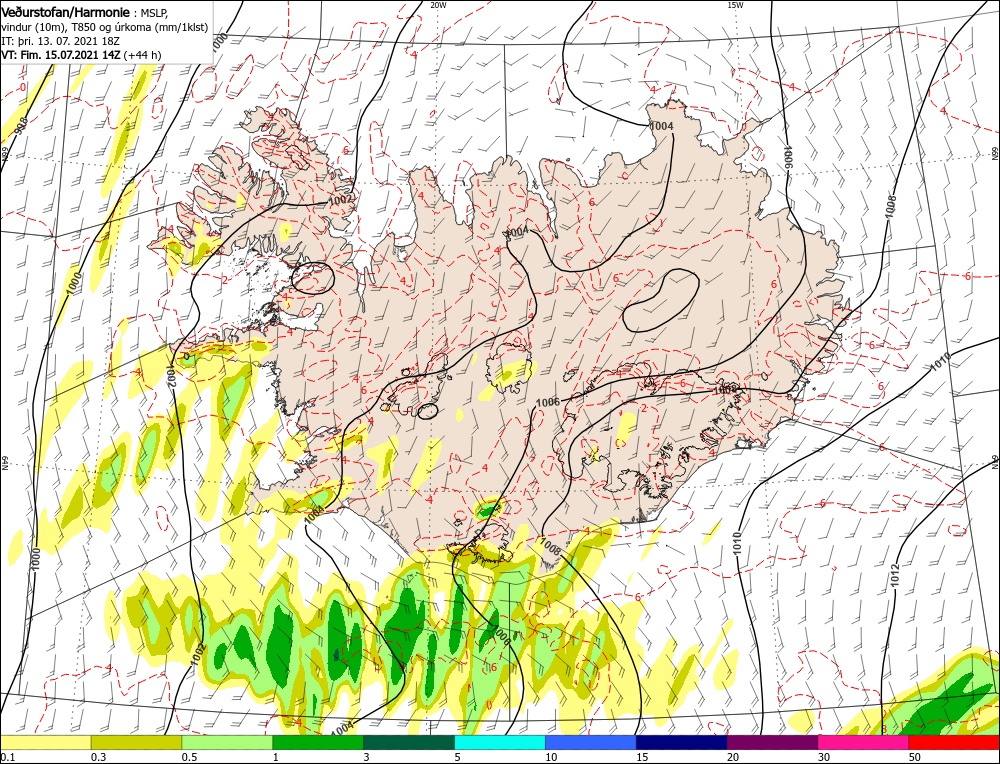Viewport: 1000px width, 764px height.
Task: Click the '15W' longitude label
Action: [735, 5]
